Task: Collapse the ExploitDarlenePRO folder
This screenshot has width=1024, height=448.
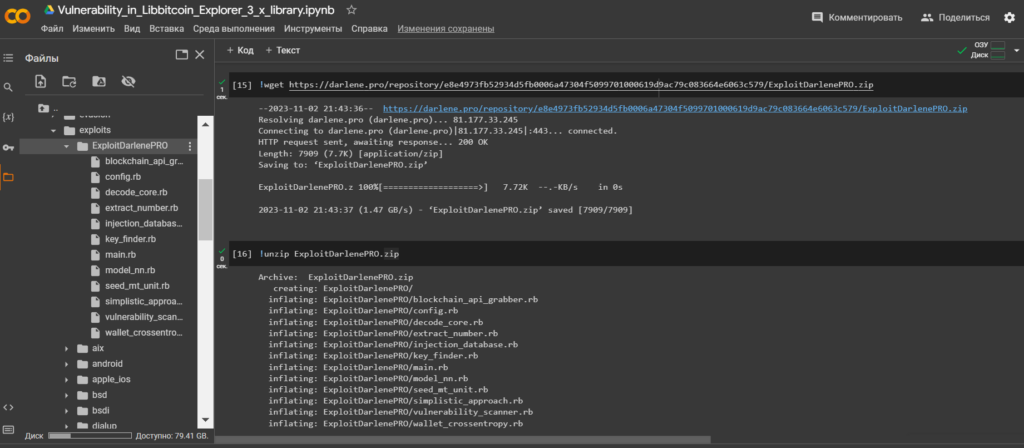Action: point(66,146)
